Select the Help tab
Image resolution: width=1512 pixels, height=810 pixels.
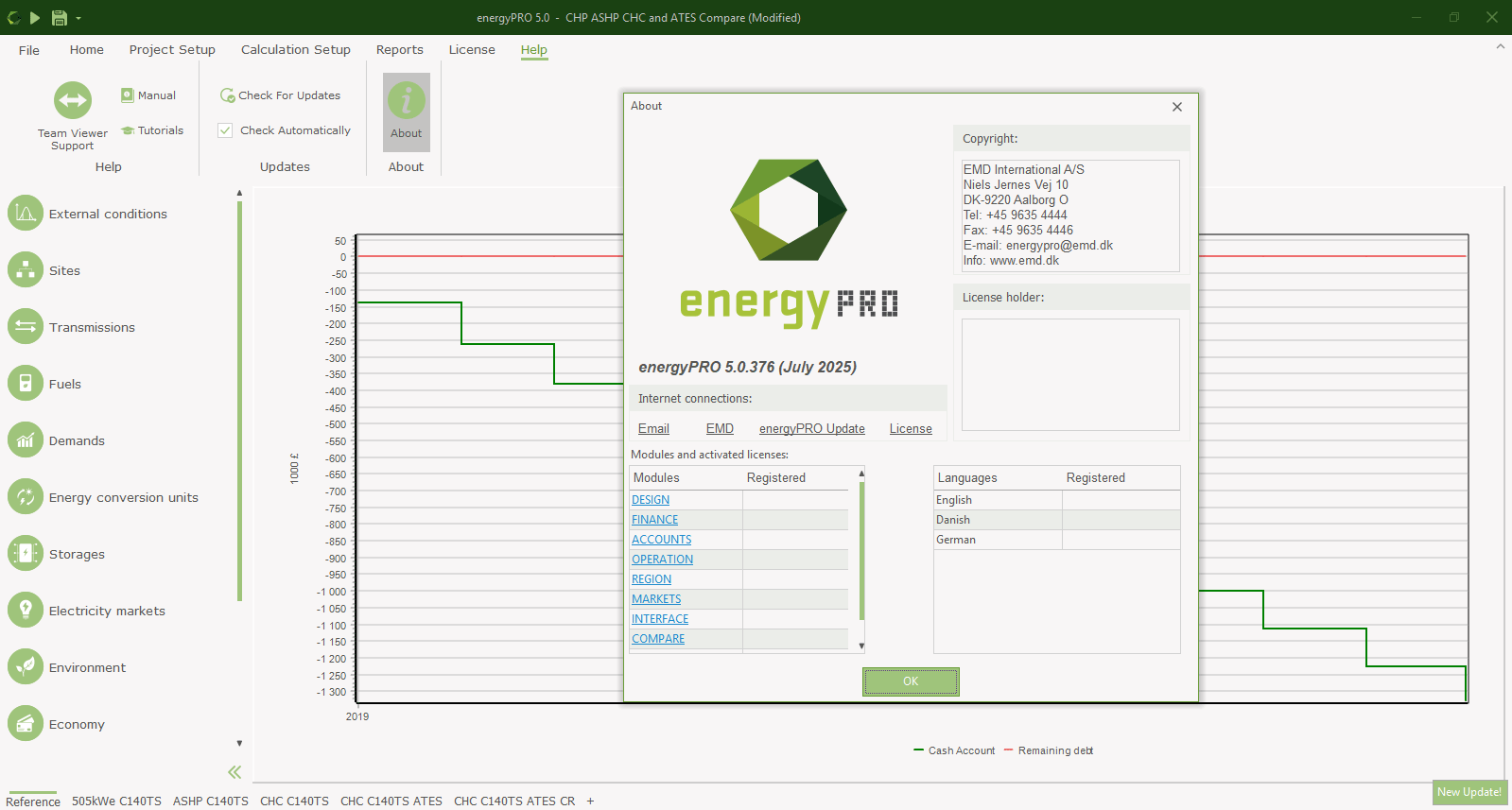click(x=534, y=50)
